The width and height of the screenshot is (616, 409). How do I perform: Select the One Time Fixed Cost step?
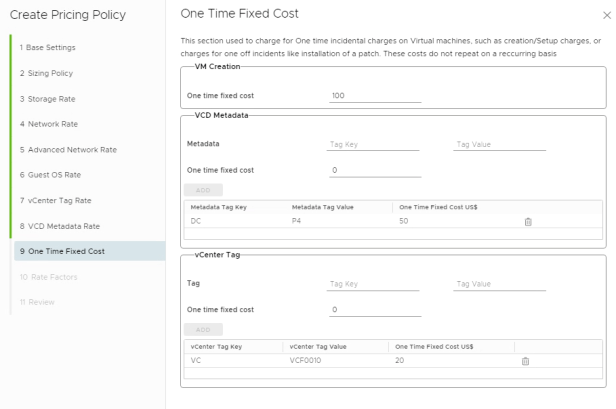pos(62,251)
